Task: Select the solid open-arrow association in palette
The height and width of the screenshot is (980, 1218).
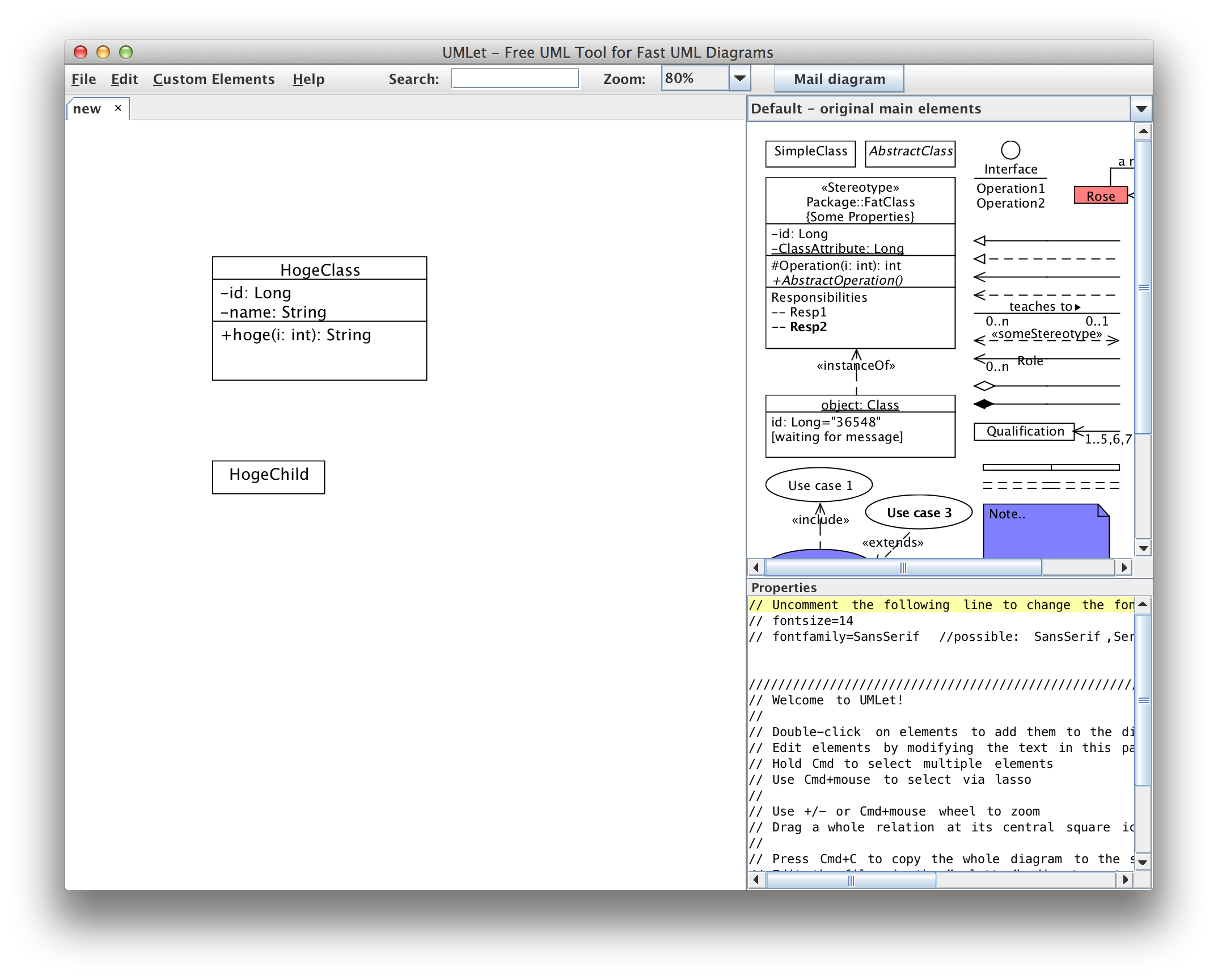Action: (1046, 277)
